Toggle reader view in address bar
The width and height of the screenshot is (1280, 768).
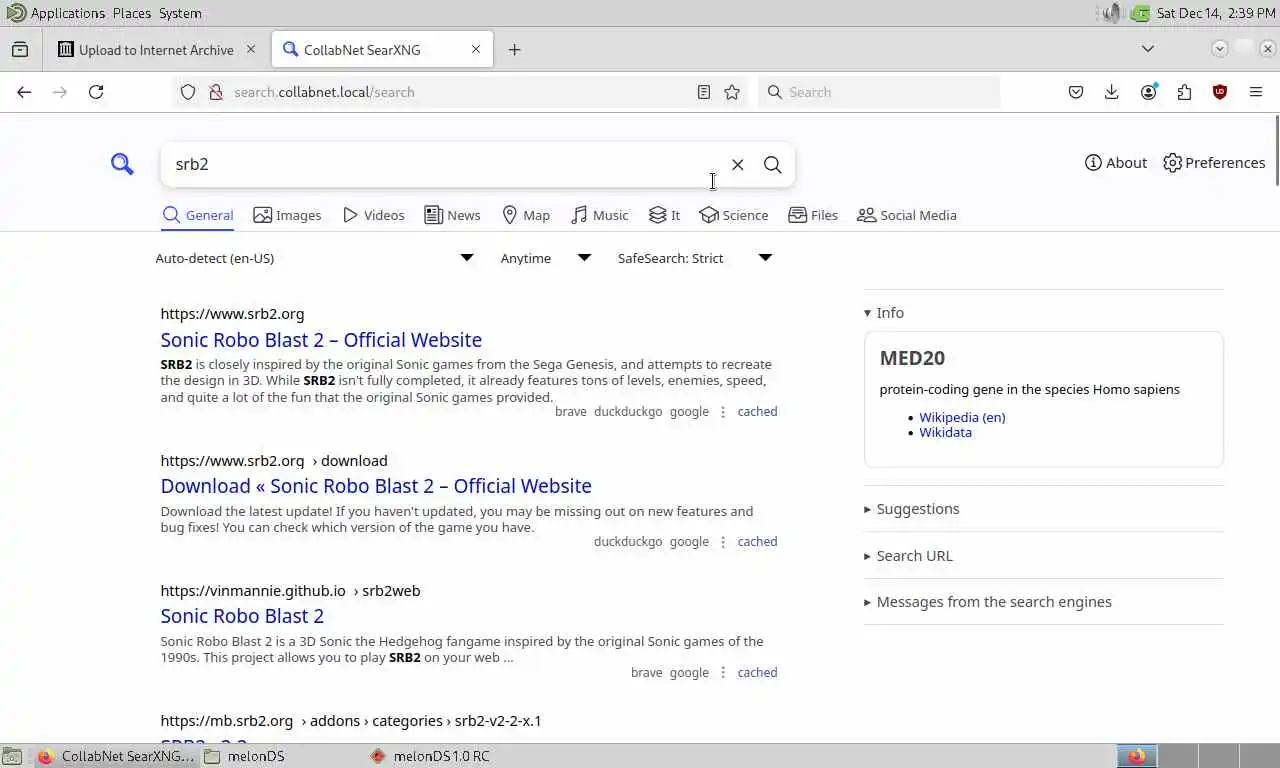(x=704, y=92)
